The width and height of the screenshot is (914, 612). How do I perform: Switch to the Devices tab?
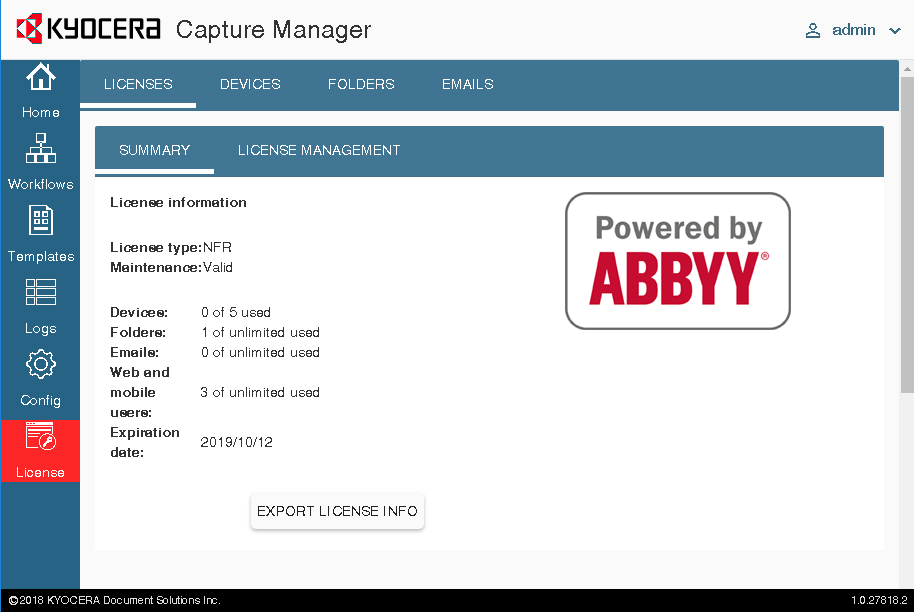pyautogui.click(x=250, y=85)
